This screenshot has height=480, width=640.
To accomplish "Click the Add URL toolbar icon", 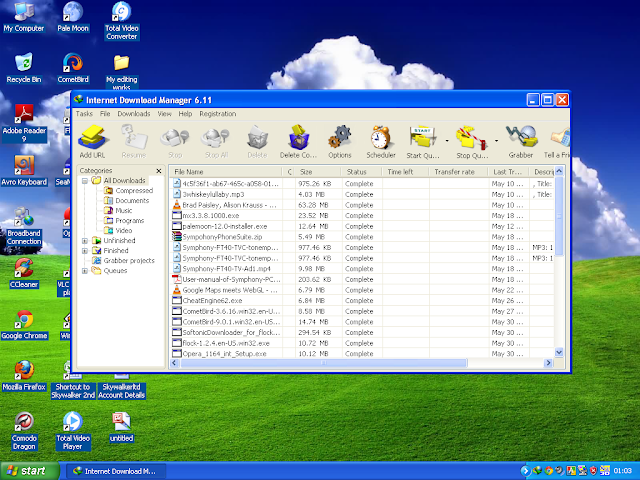I will tap(92, 138).
